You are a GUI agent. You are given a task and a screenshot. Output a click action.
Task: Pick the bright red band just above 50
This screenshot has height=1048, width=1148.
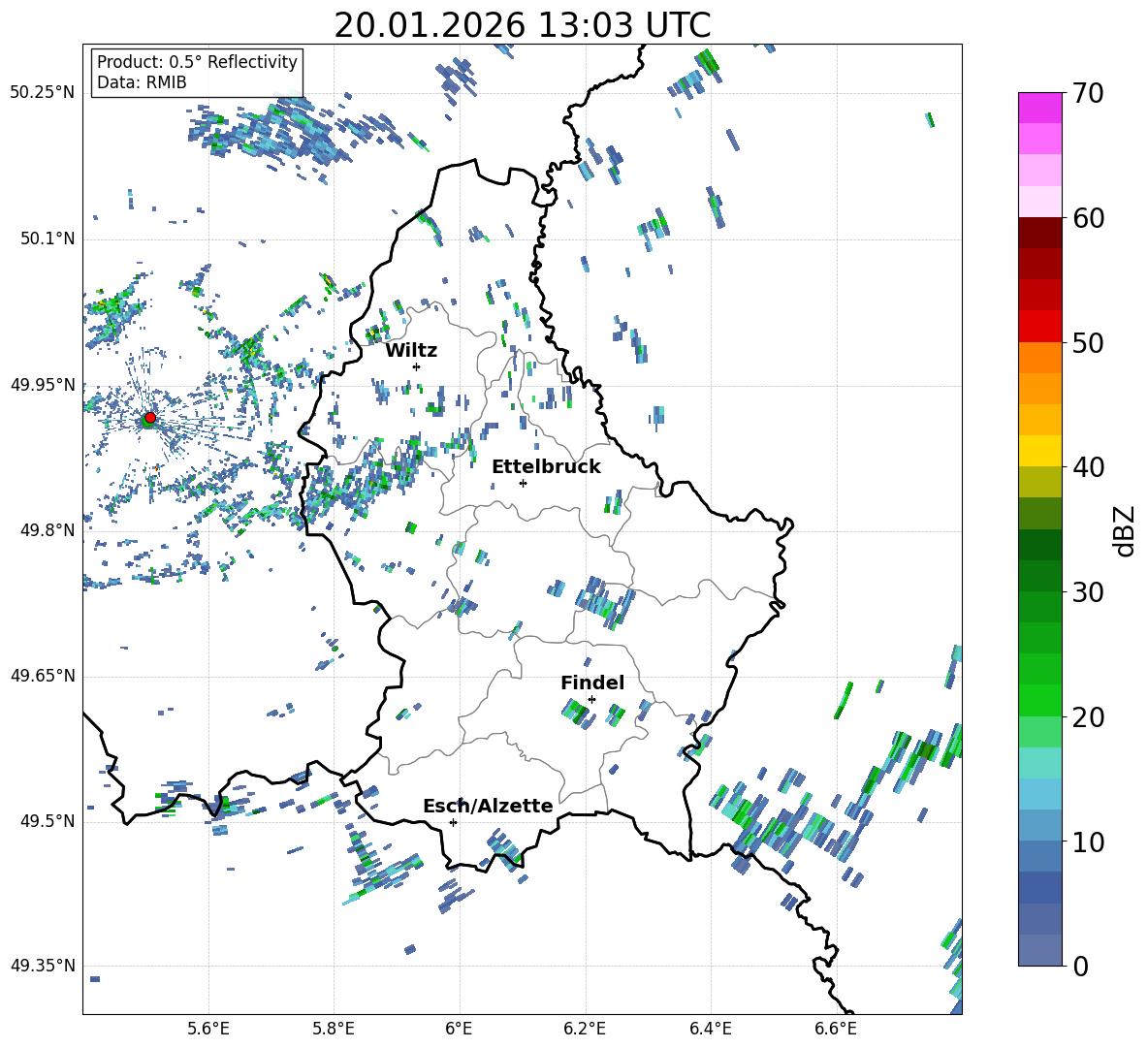tap(1040, 327)
